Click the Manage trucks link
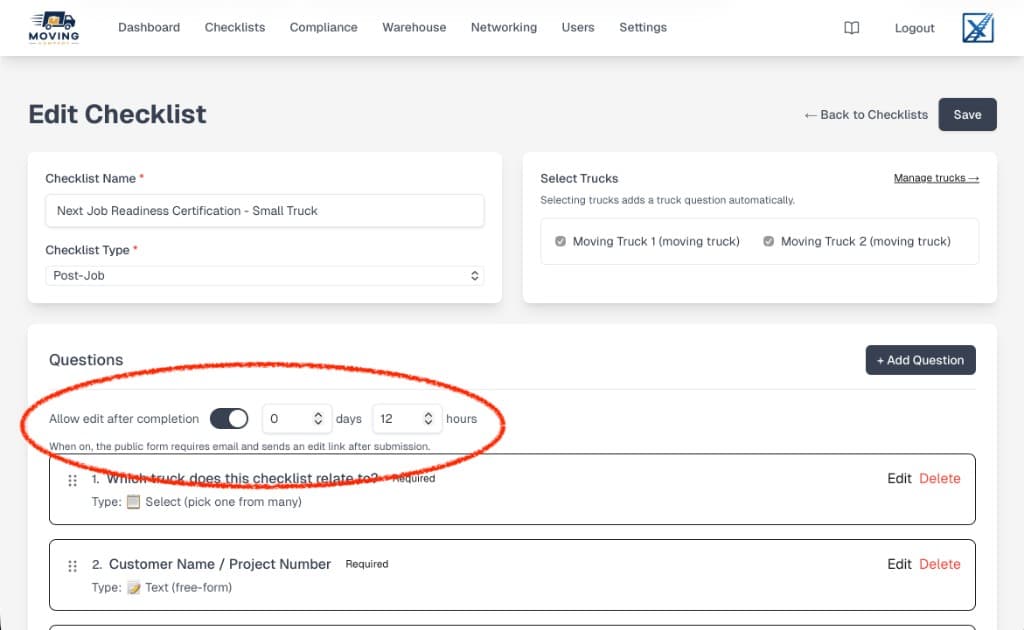Viewport: 1024px width, 630px height. [x=936, y=178]
